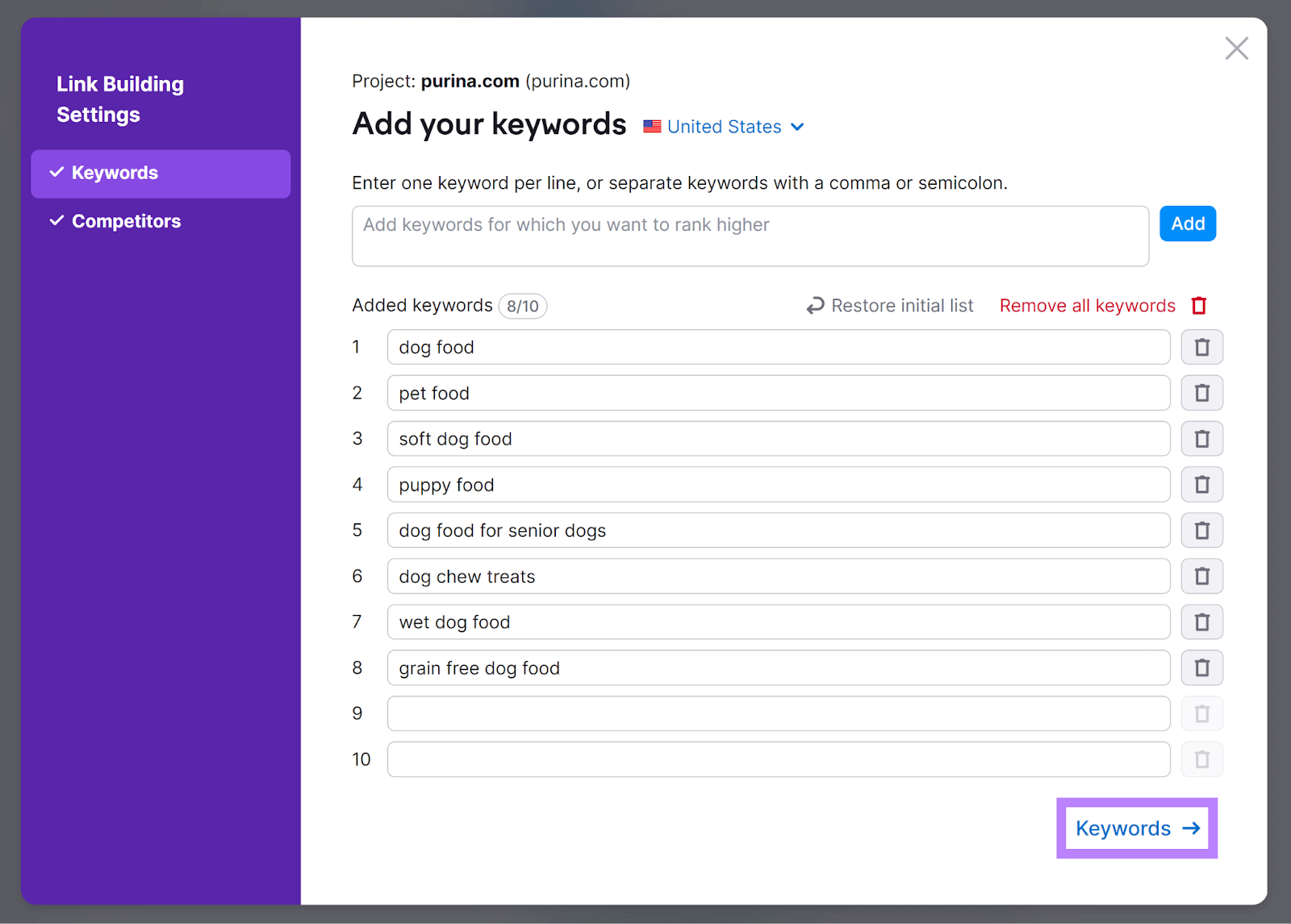Viewport: 1291px width, 924px height.
Task: Click the keyword entry field to add keywords
Action: [750, 235]
